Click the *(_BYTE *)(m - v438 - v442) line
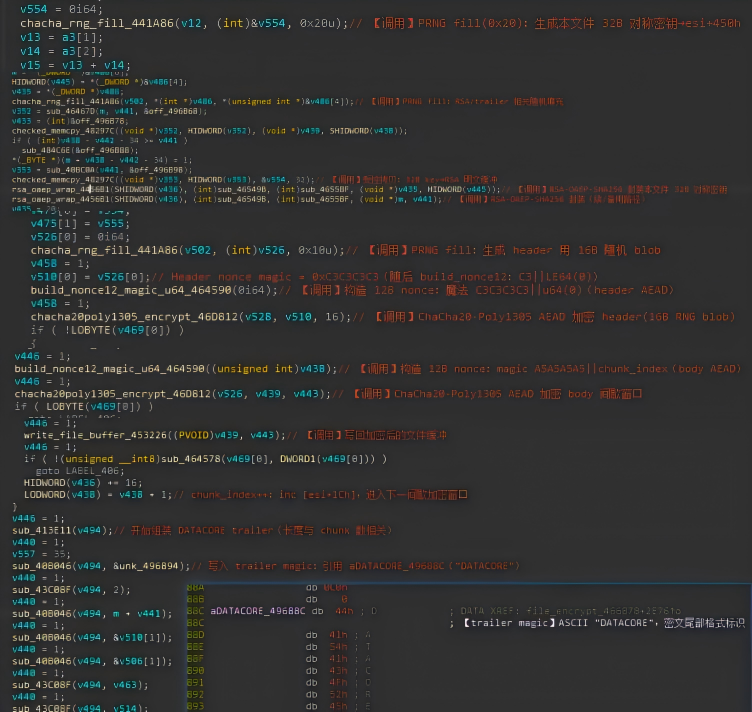The width and height of the screenshot is (752, 712). 102,160
